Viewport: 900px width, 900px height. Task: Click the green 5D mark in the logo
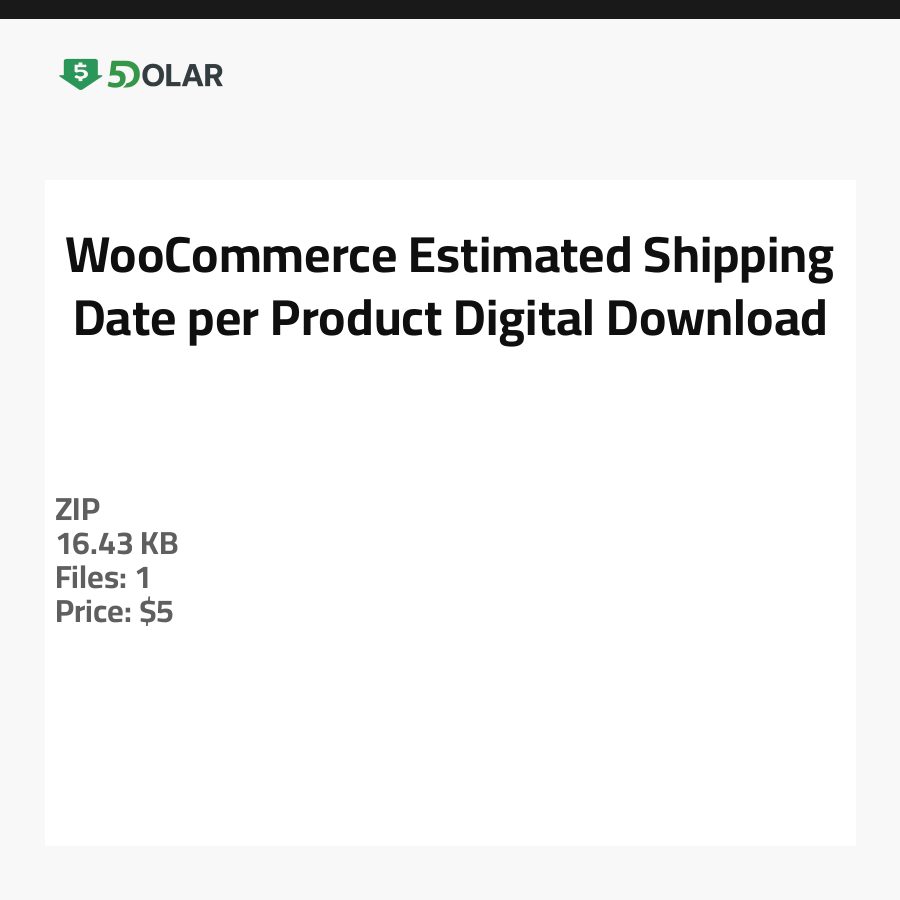coord(121,75)
